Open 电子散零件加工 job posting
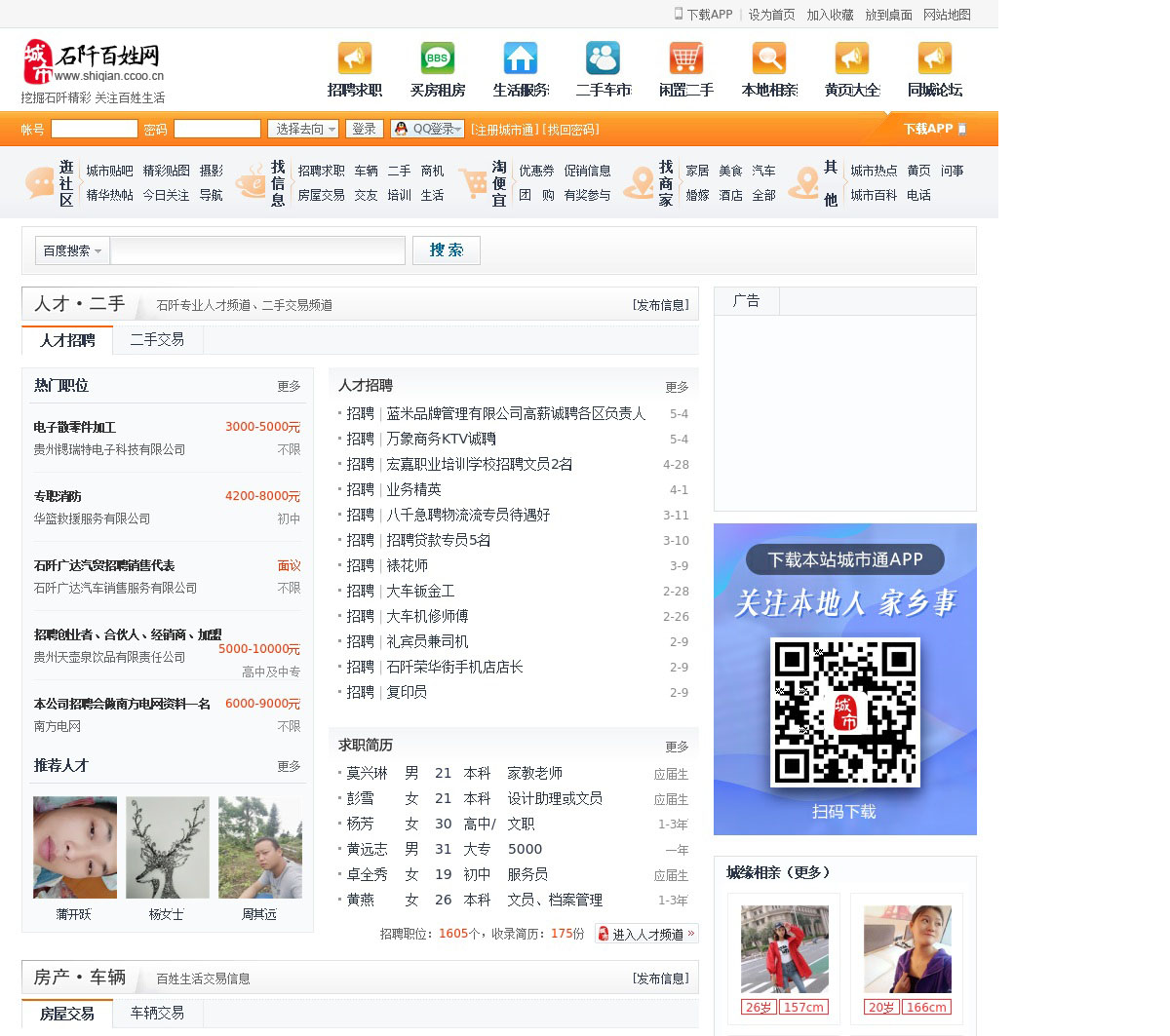The image size is (1170, 1036). pos(74,427)
